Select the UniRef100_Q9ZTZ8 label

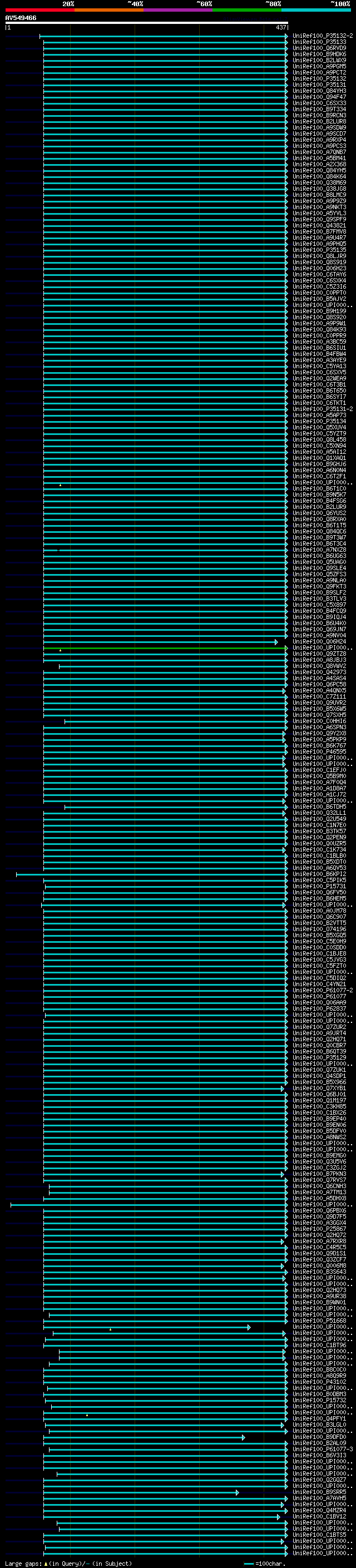click(x=319, y=654)
